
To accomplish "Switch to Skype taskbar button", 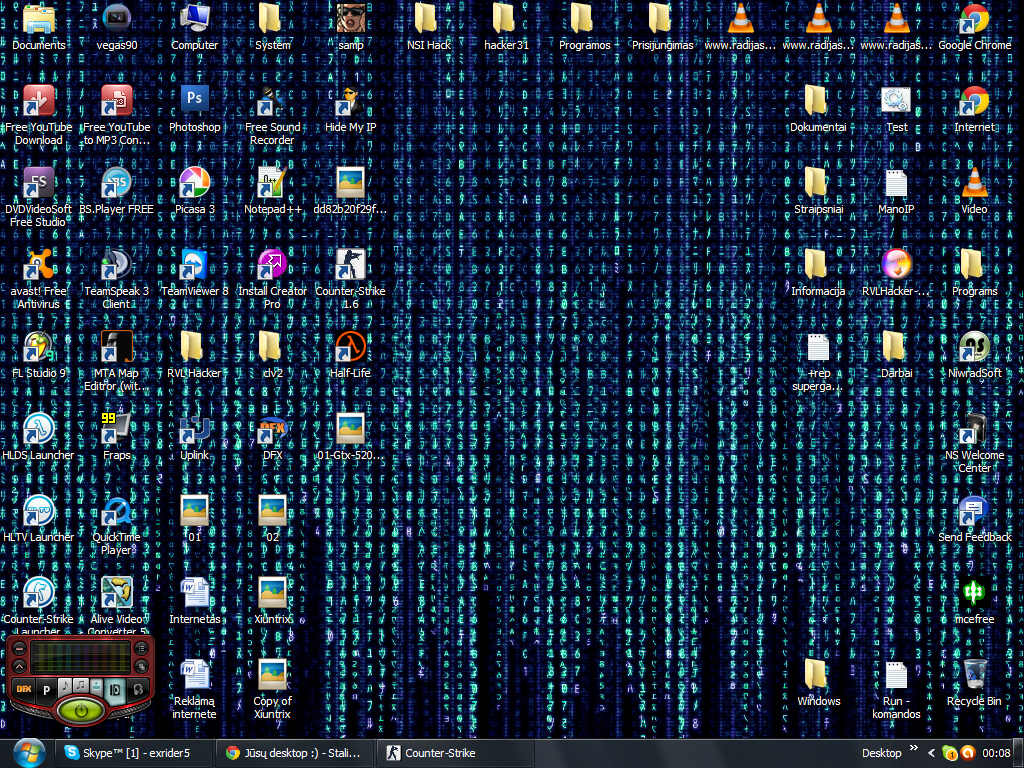I will 134,753.
